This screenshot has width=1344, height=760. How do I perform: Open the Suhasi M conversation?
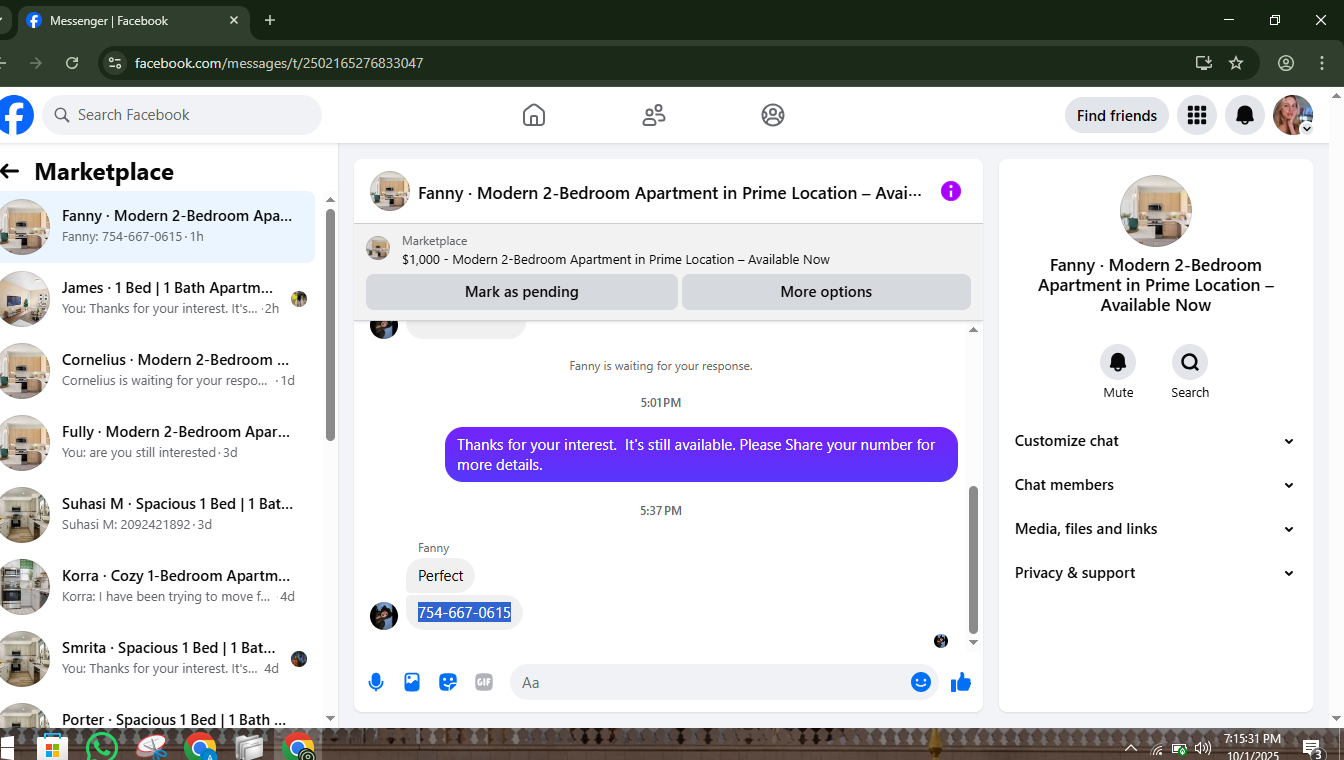(x=158, y=515)
